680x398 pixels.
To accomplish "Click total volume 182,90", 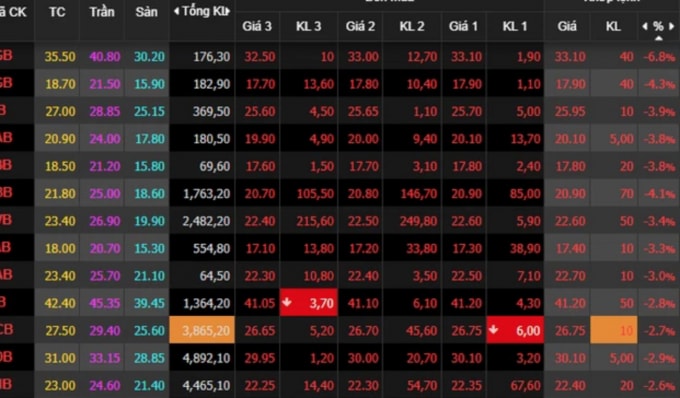I will click(x=212, y=84).
